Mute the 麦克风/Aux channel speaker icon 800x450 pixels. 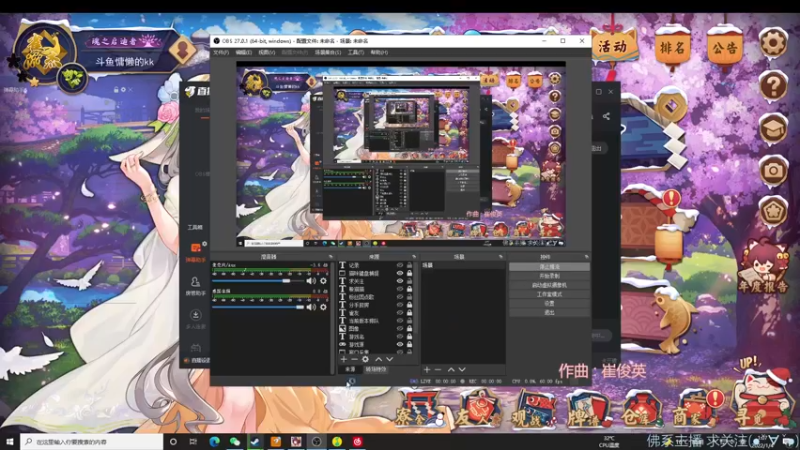click(x=311, y=281)
